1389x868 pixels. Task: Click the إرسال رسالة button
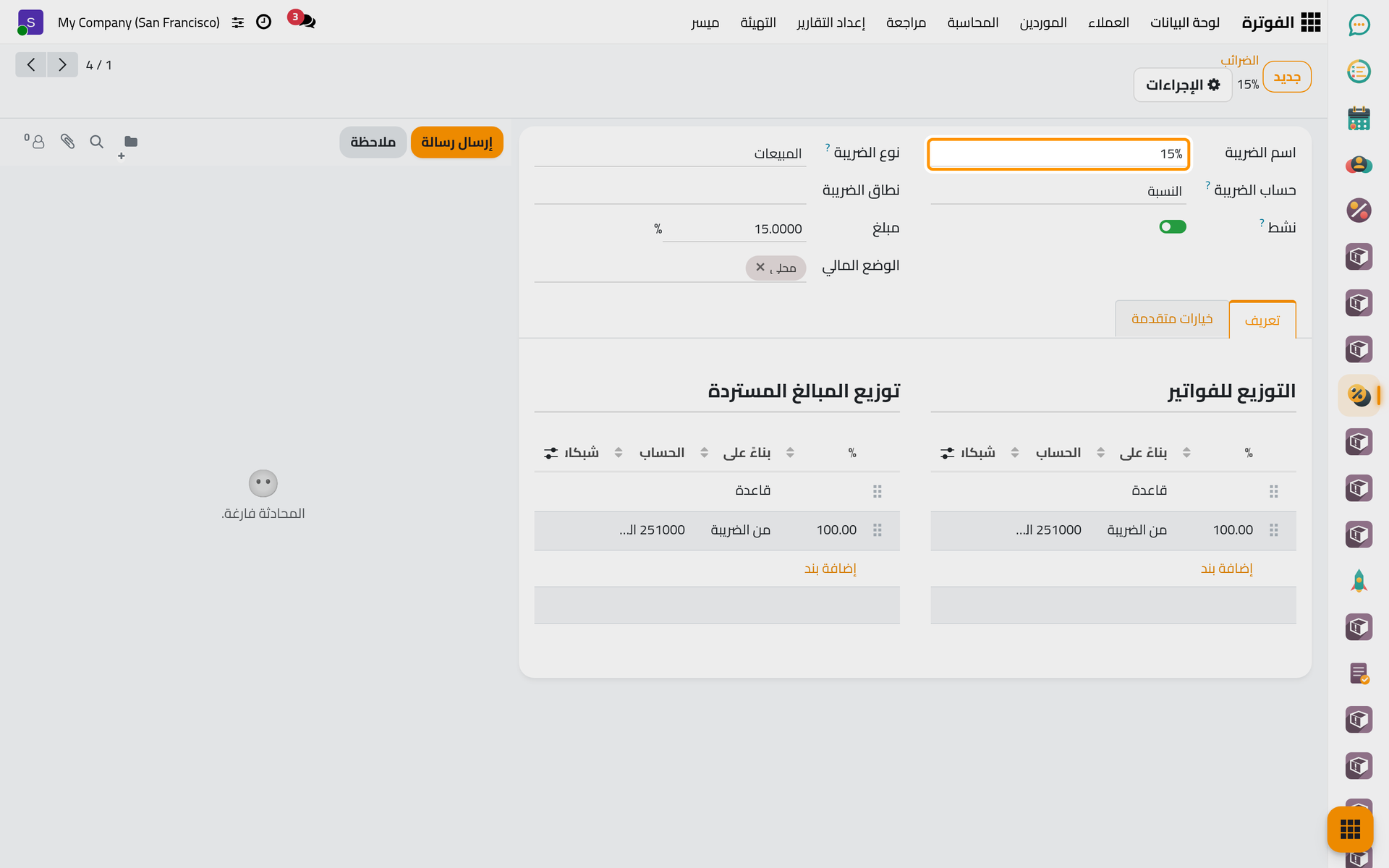[x=457, y=142]
